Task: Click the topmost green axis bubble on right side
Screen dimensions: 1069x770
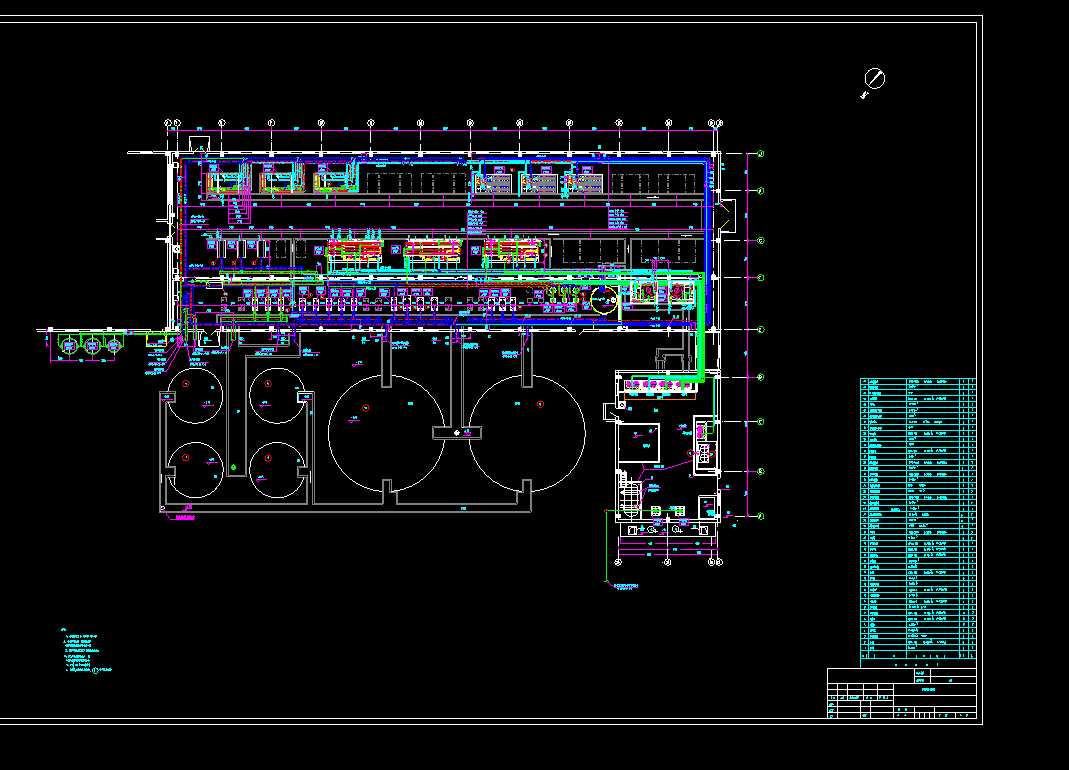Action: [x=761, y=154]
